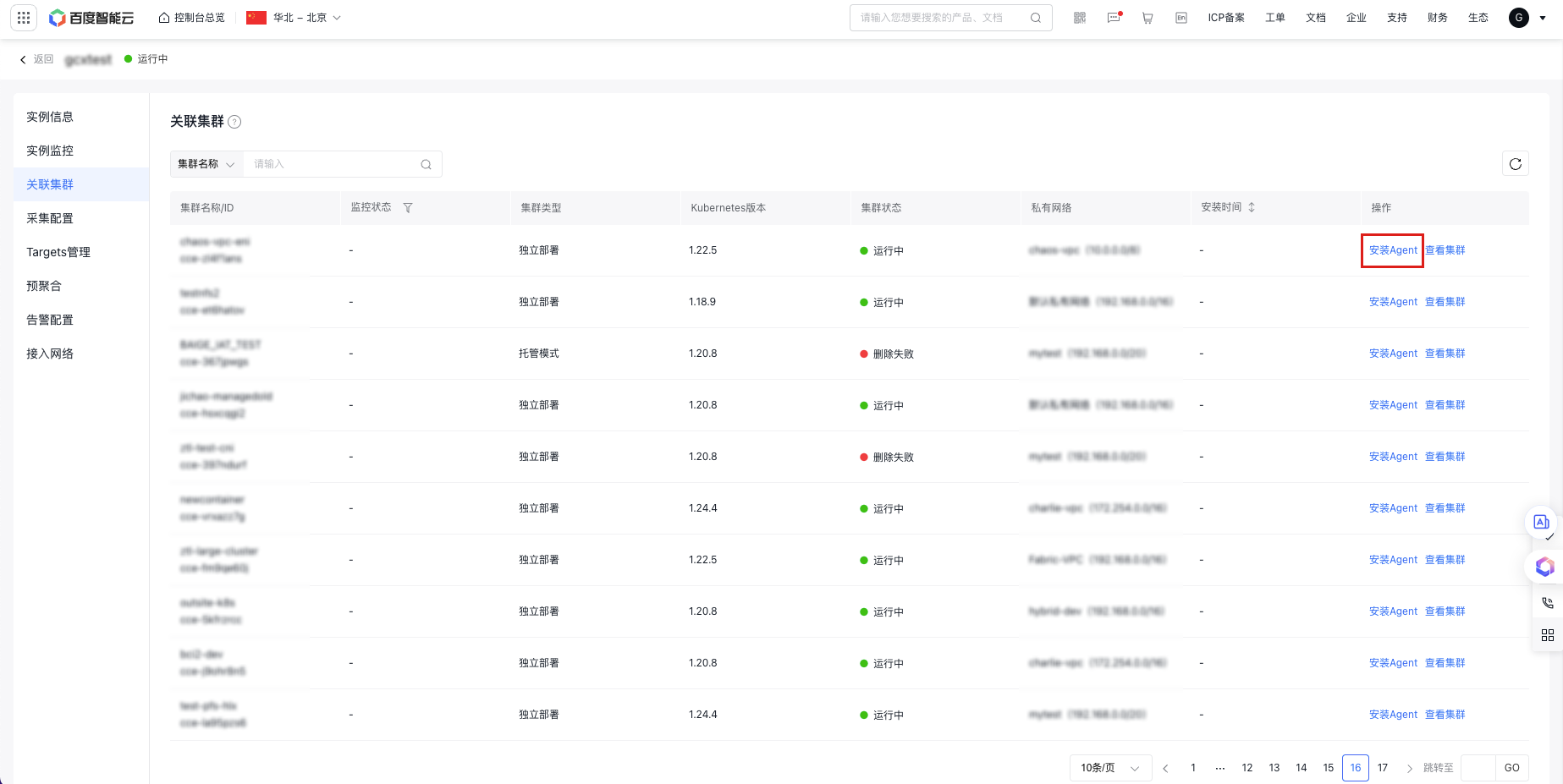
Task: Open 生态 menu
Action: [x=1478, y=18]
